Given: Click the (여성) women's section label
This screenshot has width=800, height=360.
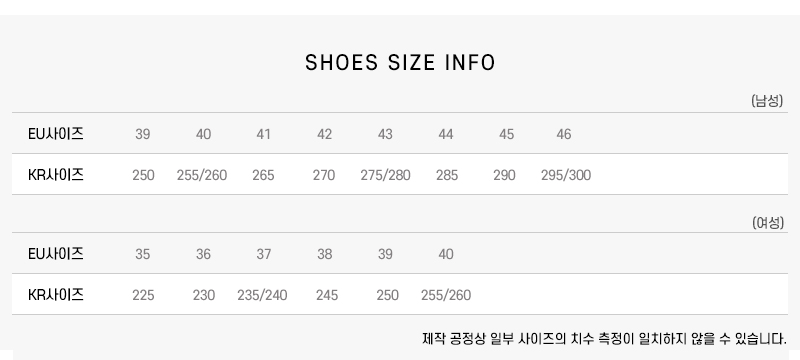Looking at the screenshot, I should click(767, 222).
